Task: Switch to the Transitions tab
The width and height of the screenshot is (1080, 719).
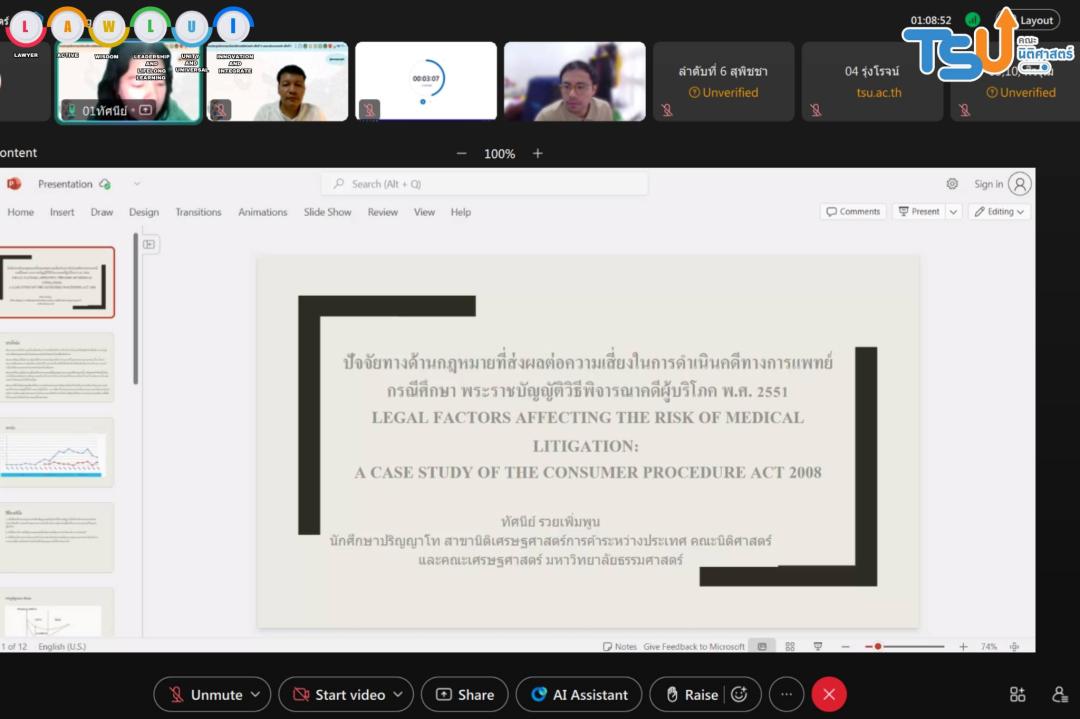Action: pyautogui.click(x=198, y=212)
